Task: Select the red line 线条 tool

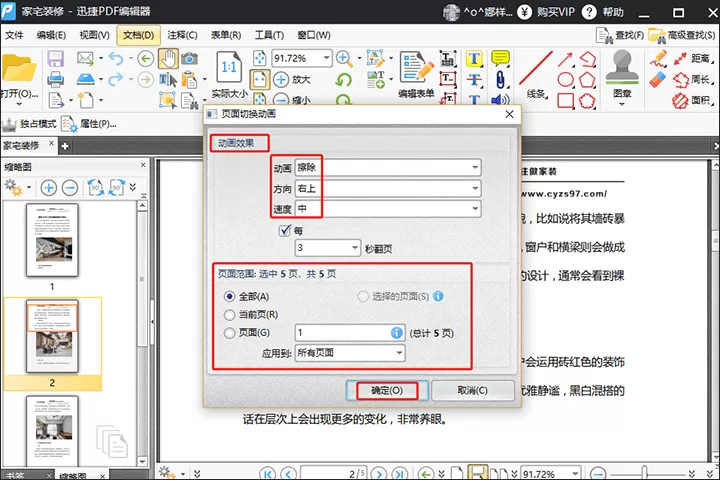Action: [536, 73]
